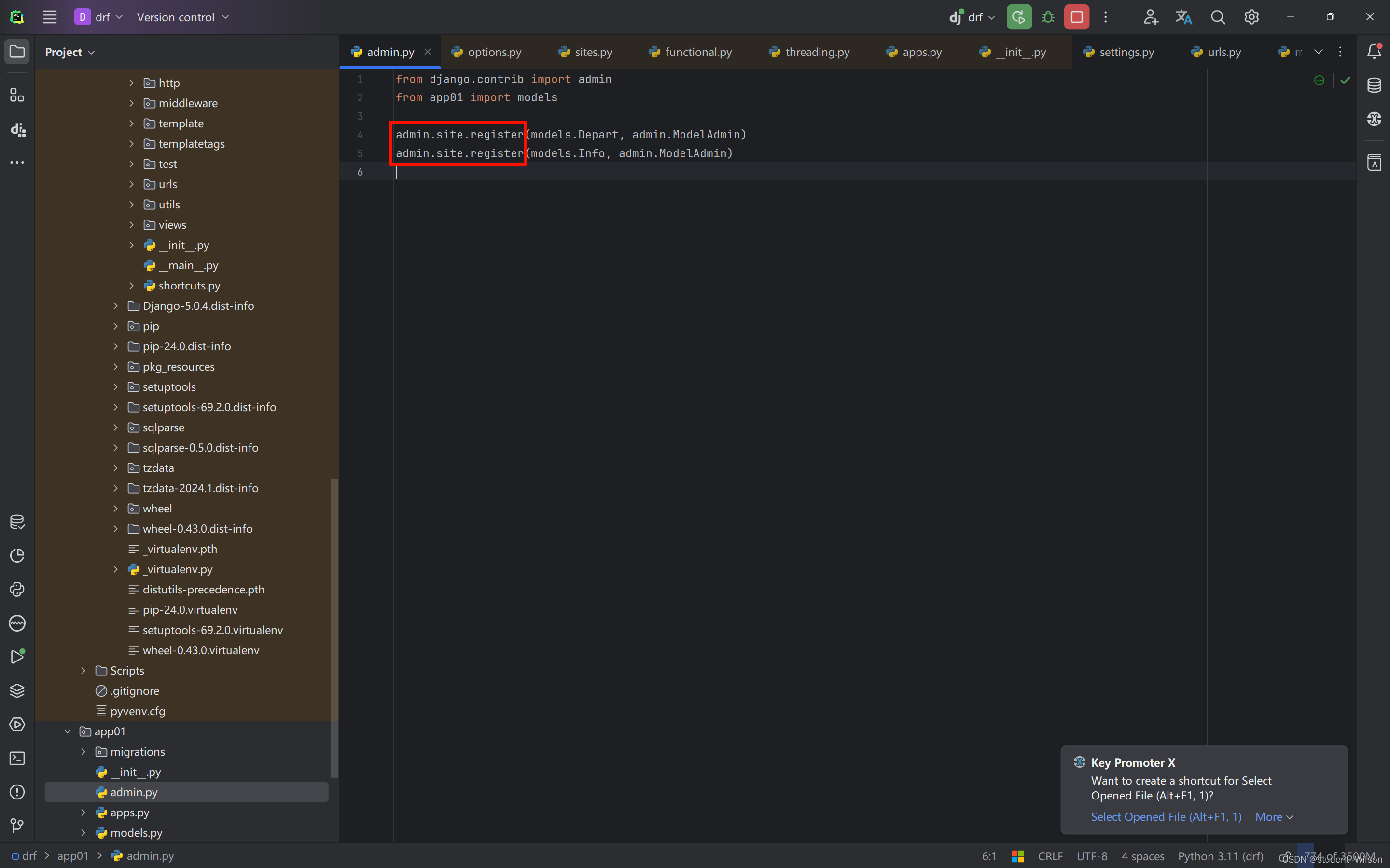The height and width of the screenshot is (868, 1390).
Task: Show hidden editor tabs dropdown
Action: (x=1318, y=52)
